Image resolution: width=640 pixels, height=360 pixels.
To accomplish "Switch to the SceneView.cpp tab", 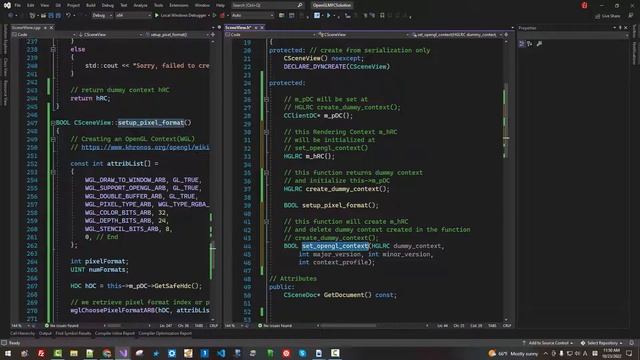I will [x=26, y=27].
